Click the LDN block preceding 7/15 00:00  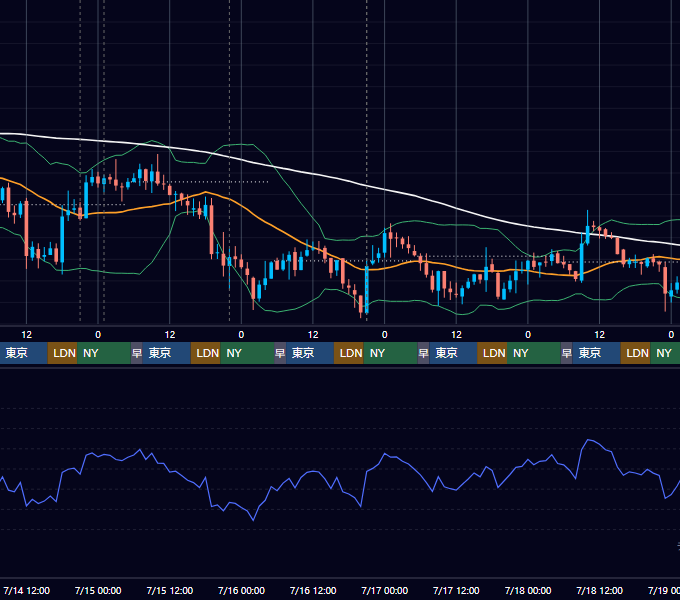62,353
